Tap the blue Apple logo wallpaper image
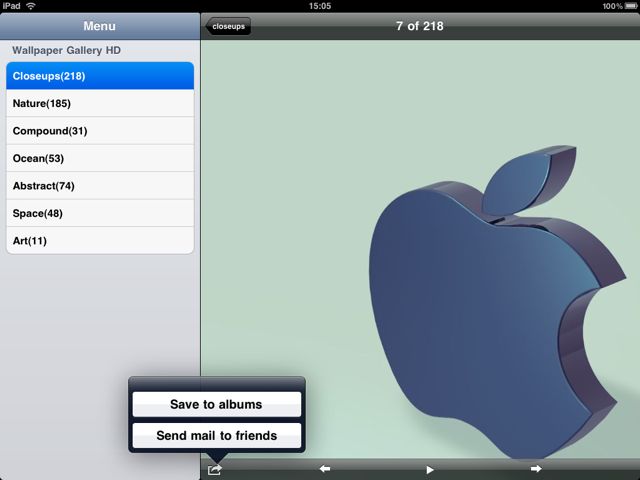 (x=498, y=302)
